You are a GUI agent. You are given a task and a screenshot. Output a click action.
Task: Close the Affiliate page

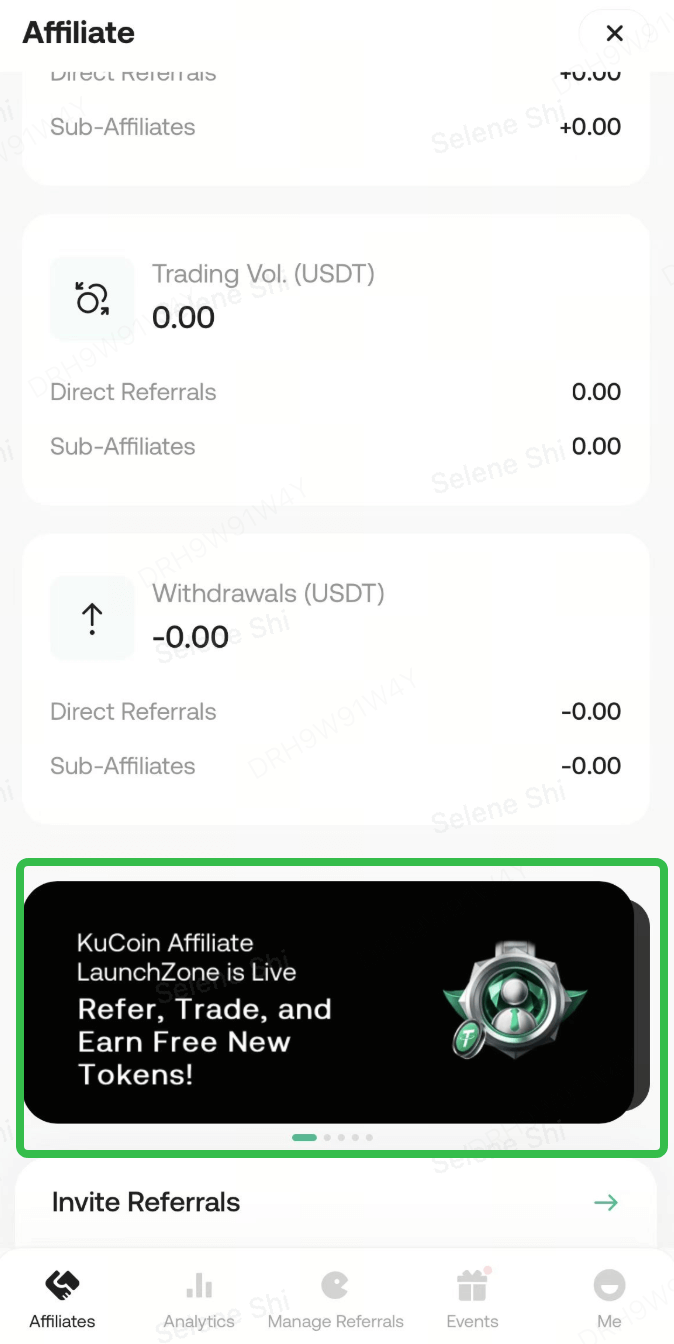pos(614,34)
